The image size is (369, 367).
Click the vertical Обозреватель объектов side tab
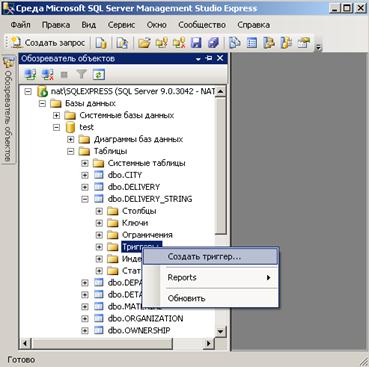[8, 110]
